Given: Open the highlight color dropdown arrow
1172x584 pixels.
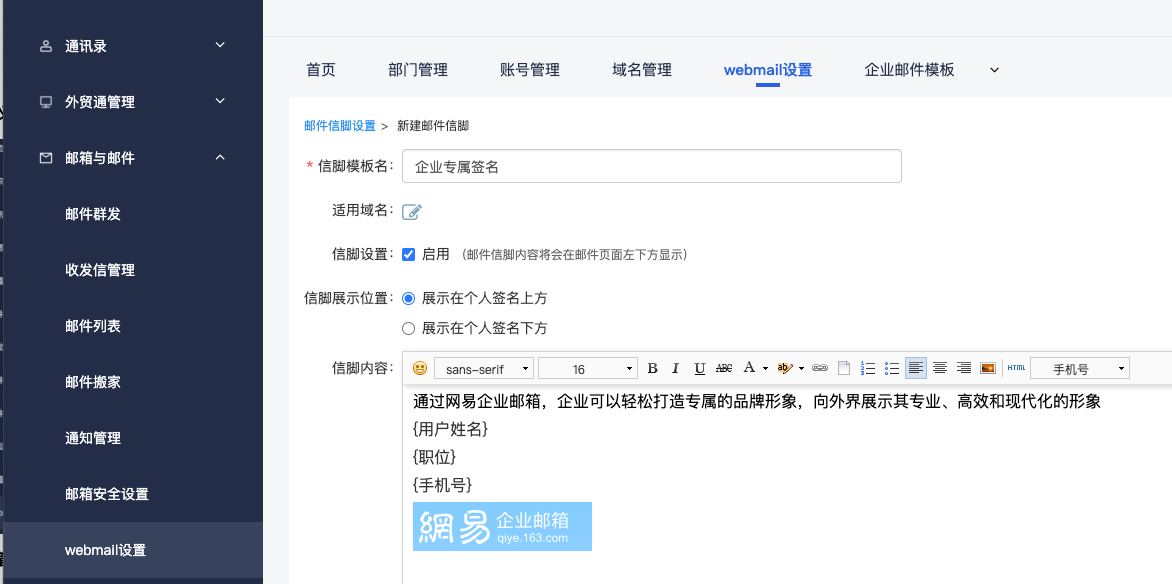Looking at the screenshot, I should 801,368.
